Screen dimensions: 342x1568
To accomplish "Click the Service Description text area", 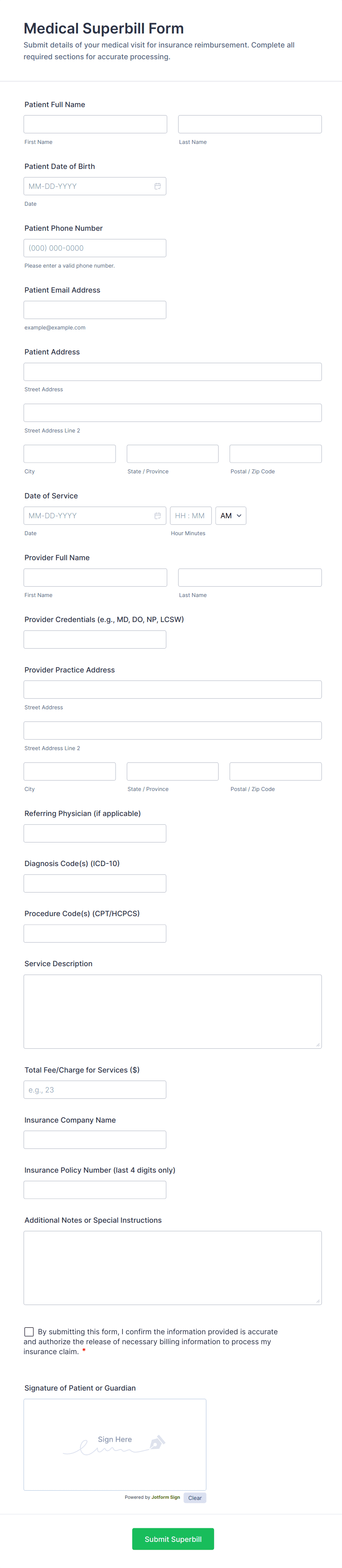I will pos(172,1011).
